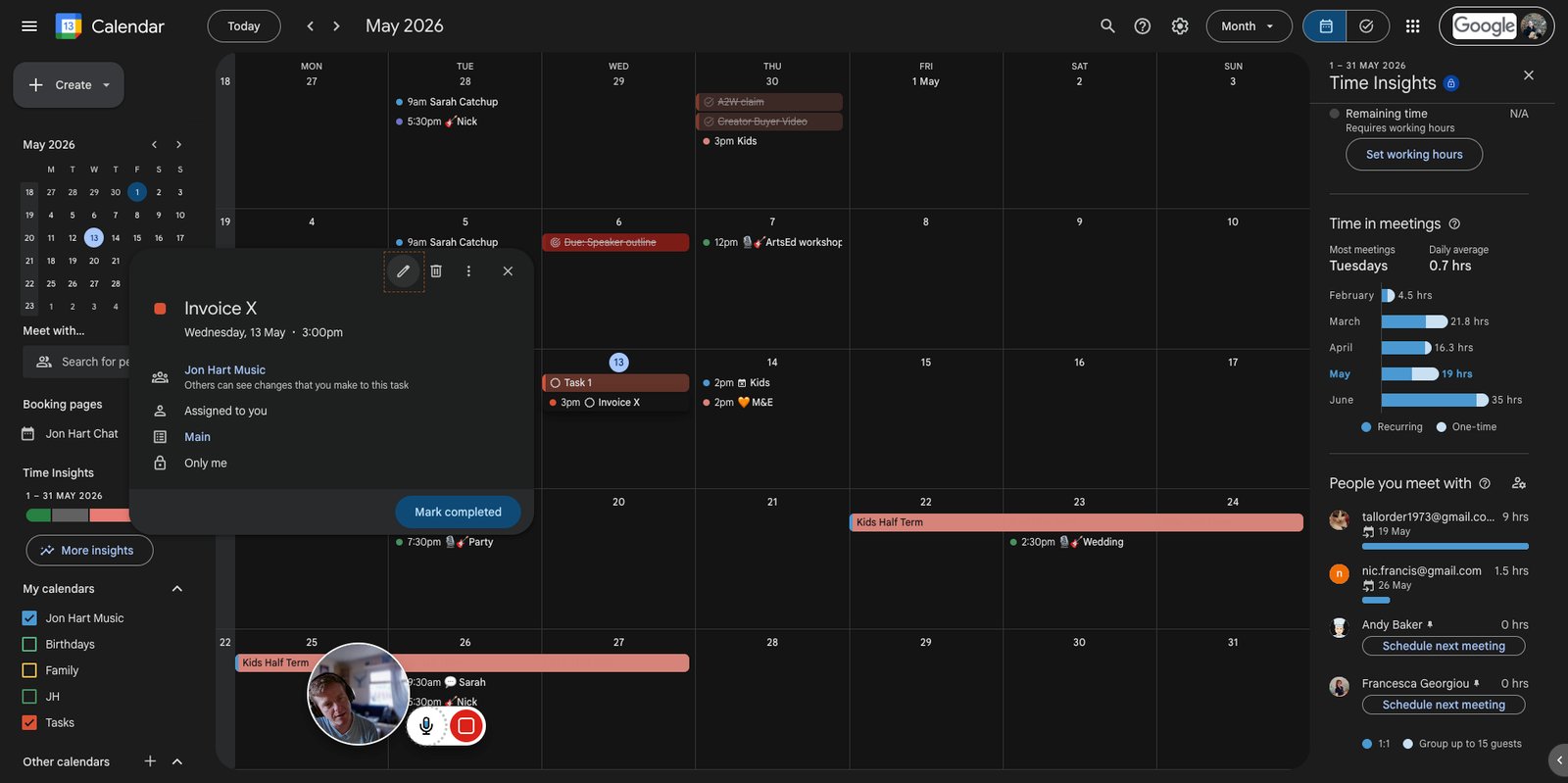Viewport: 1568px width, 783px height.
Task: Enable the Birthdays calendar
Action: coord(29,645)
